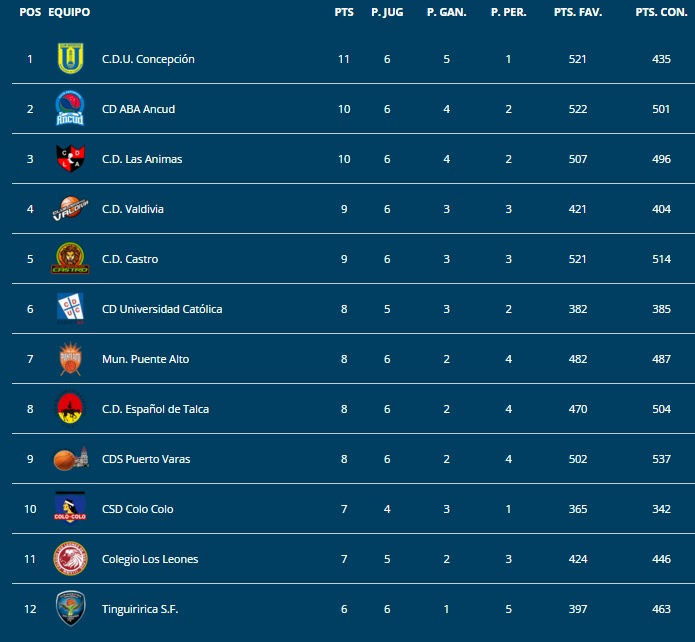Viewport: 695px width, 642px height.
Task: Click the CSD Colo Colo badge
Action: point(70,509)
